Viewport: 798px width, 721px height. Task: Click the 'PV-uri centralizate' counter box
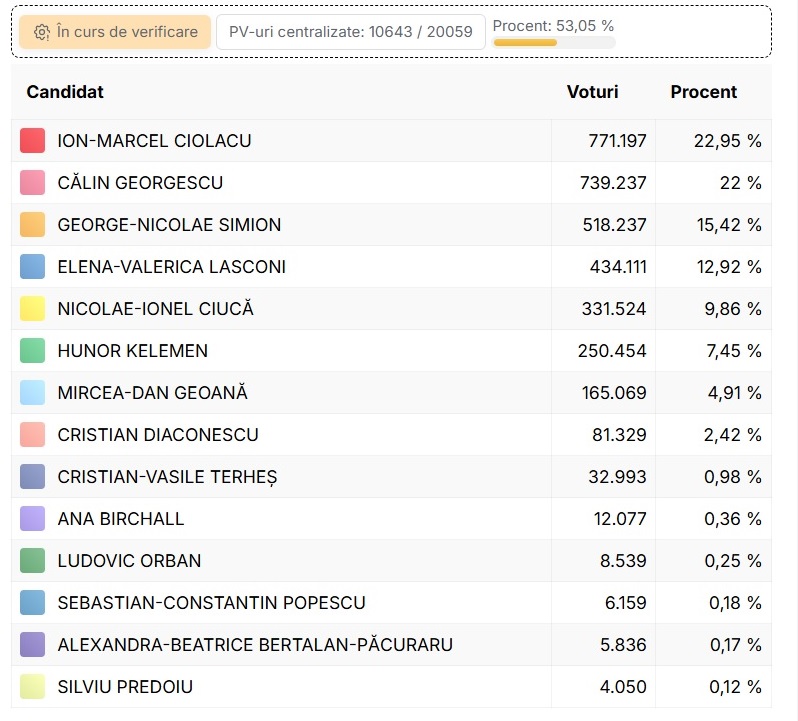pyautogui.click(x=350, y=32)
